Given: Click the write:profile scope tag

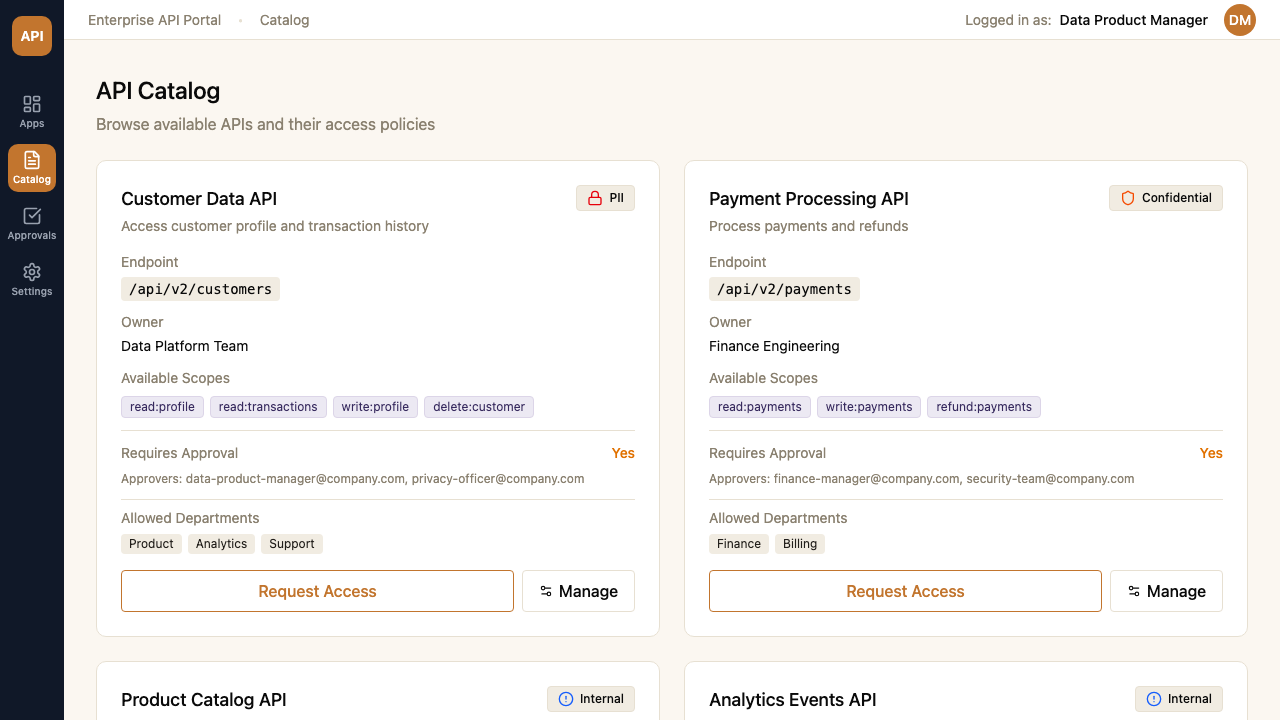Looking at the screenshot, I should (x=375, y=407).
